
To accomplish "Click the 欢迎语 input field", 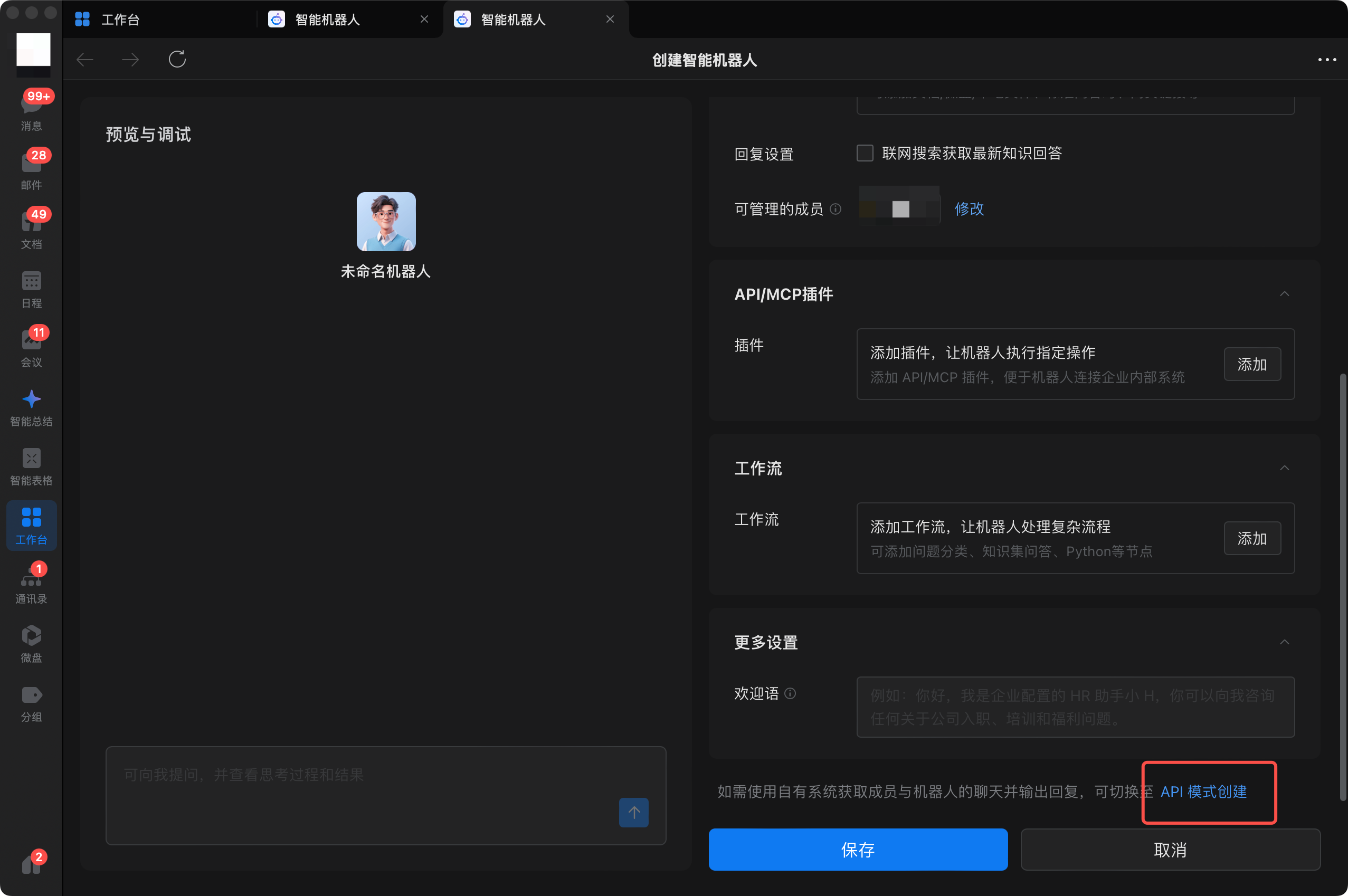I will 1074,707.
